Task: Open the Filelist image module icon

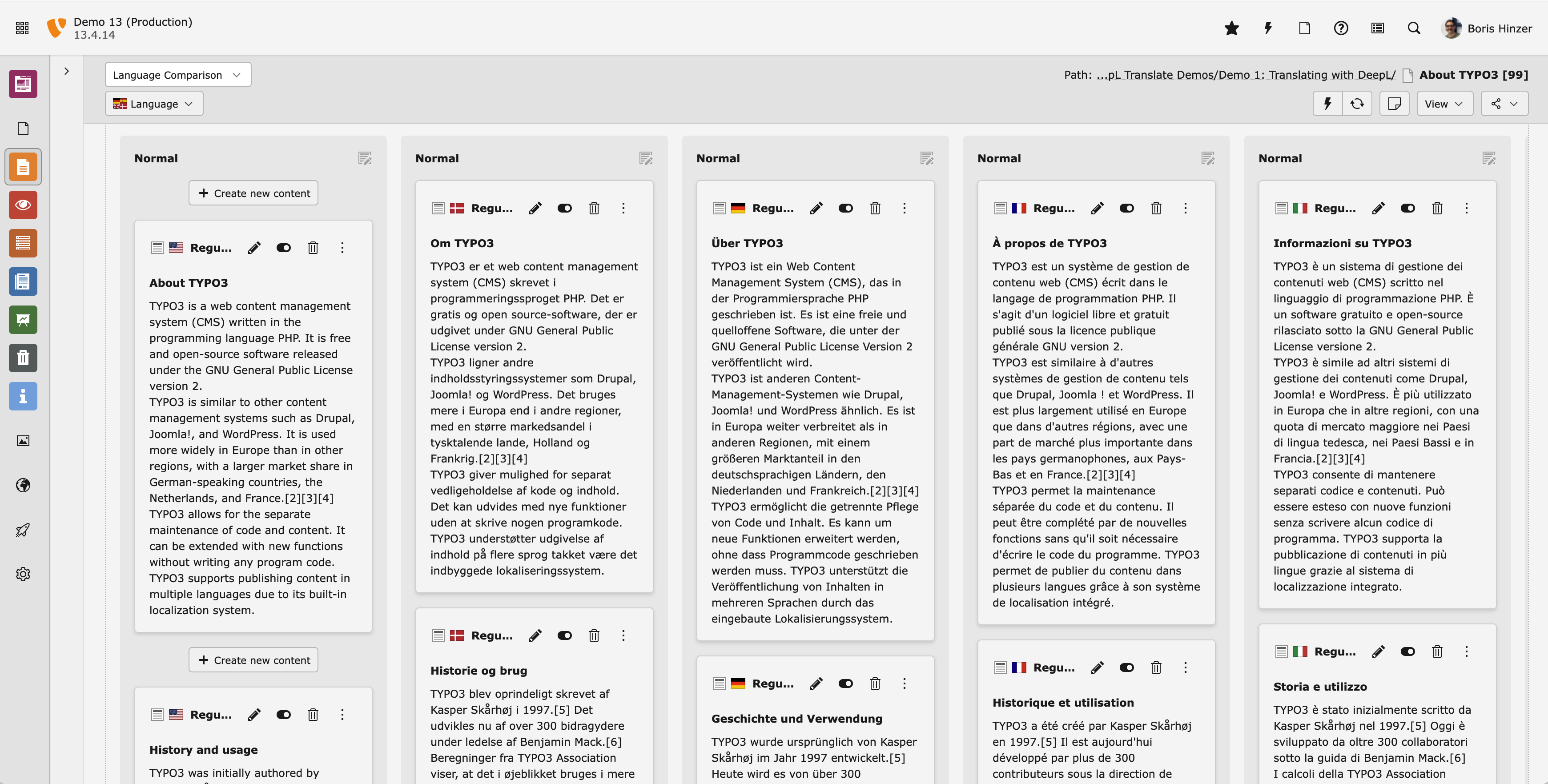Action: (23, 440)
